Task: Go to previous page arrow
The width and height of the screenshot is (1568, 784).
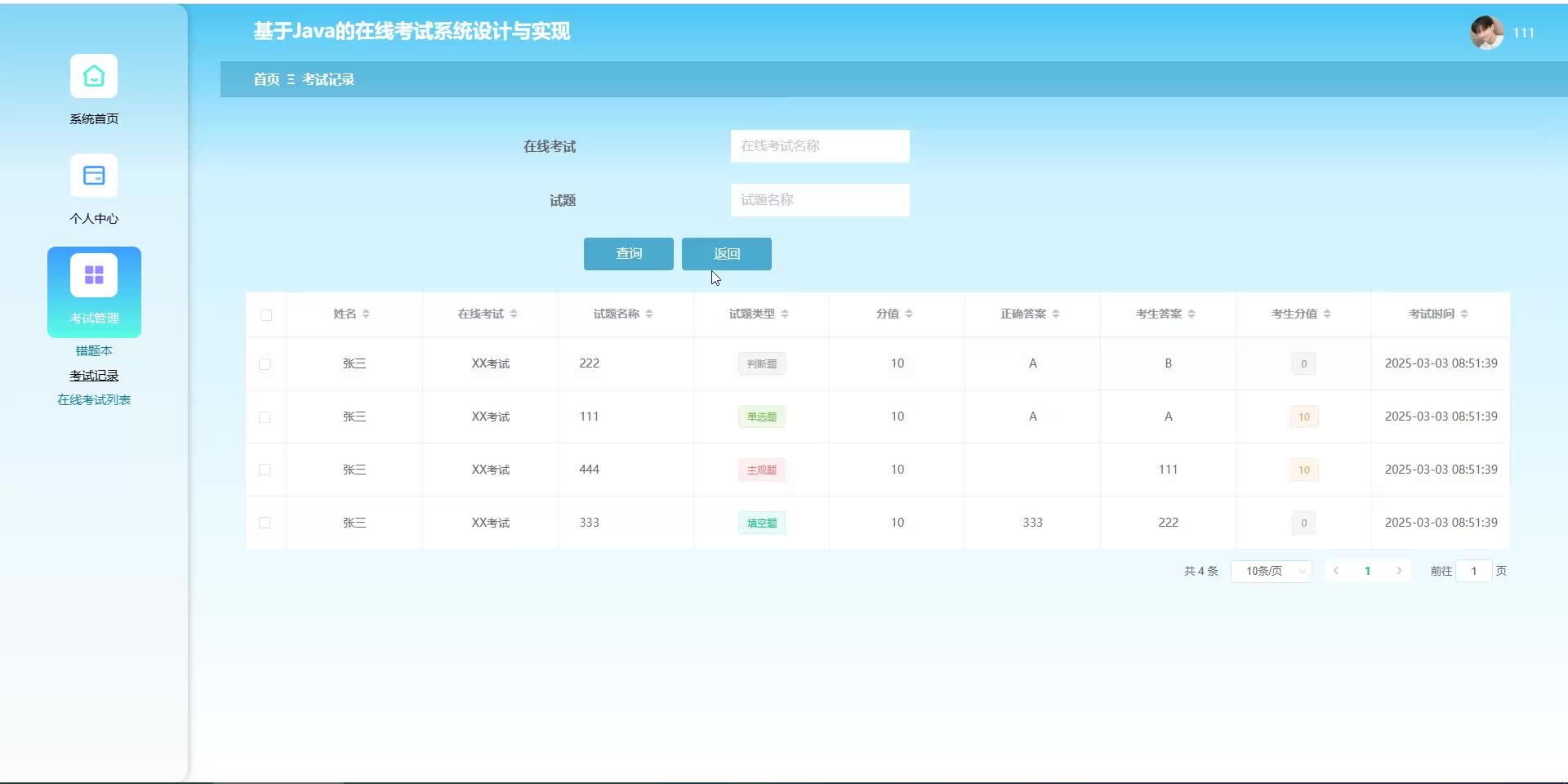Action: (x=1336, y=571)
